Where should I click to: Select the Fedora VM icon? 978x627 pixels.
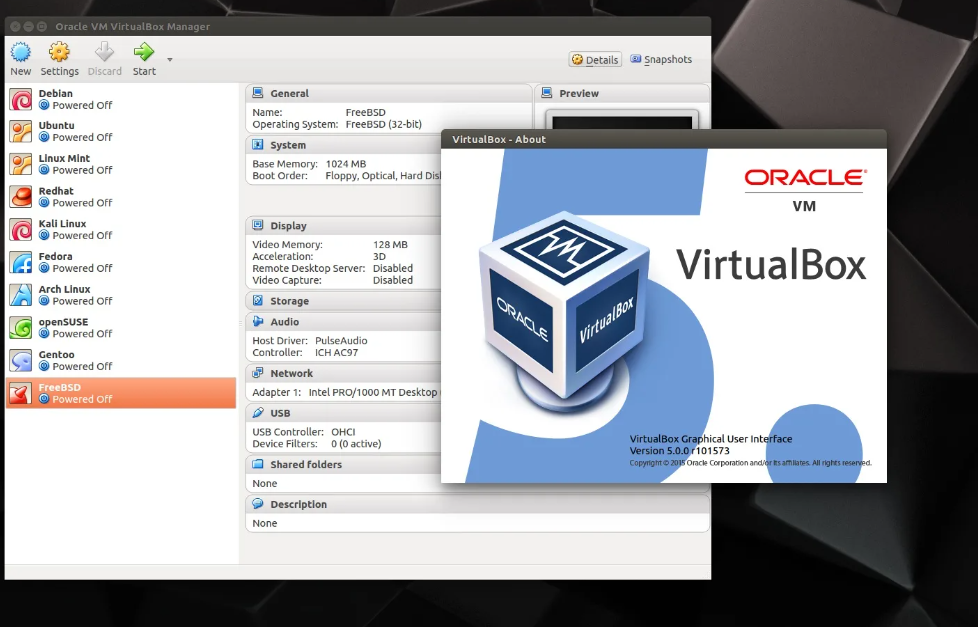coord(21,263)
